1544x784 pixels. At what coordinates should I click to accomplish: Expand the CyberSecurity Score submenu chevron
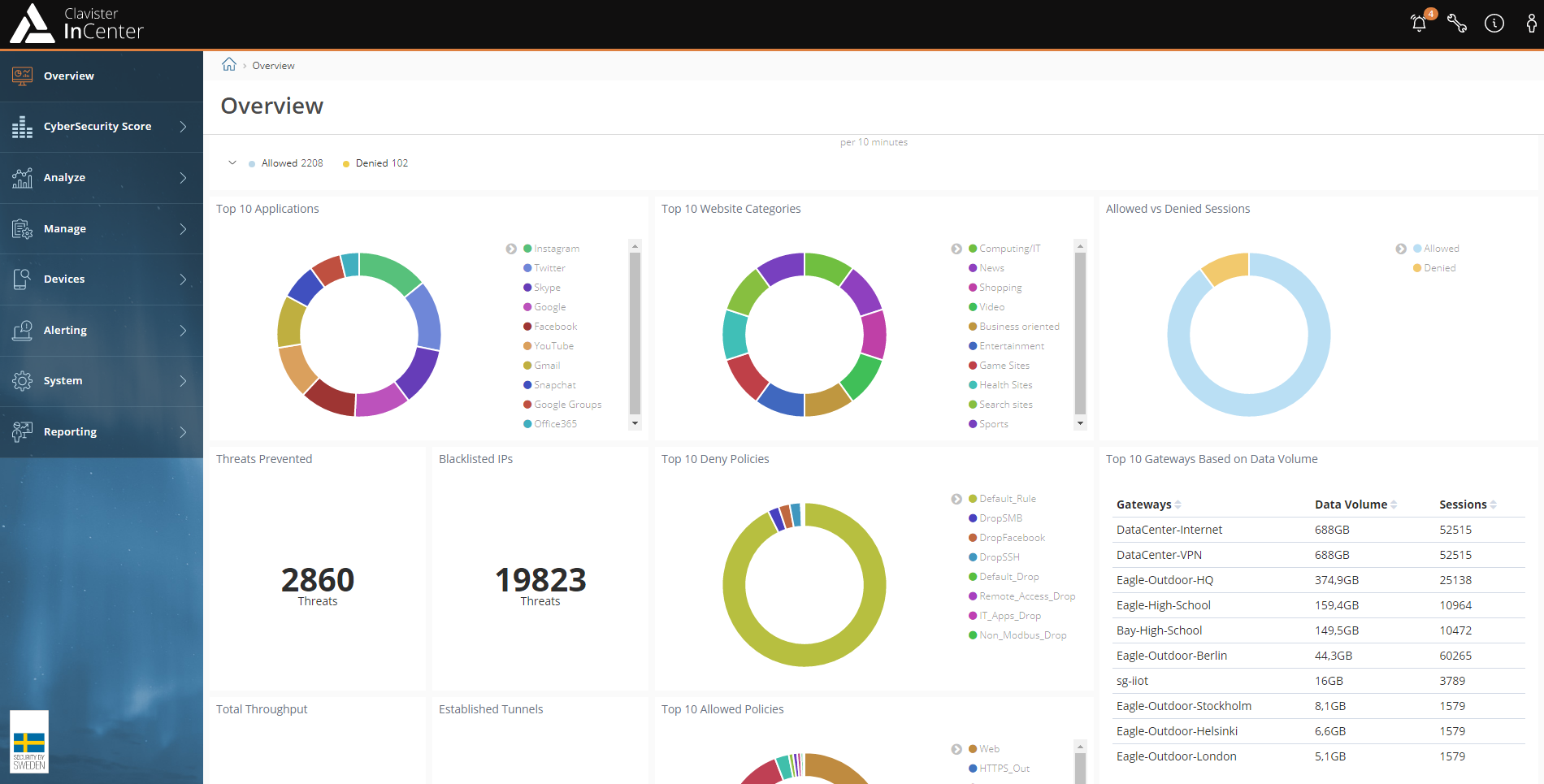(x=183, y=127)
